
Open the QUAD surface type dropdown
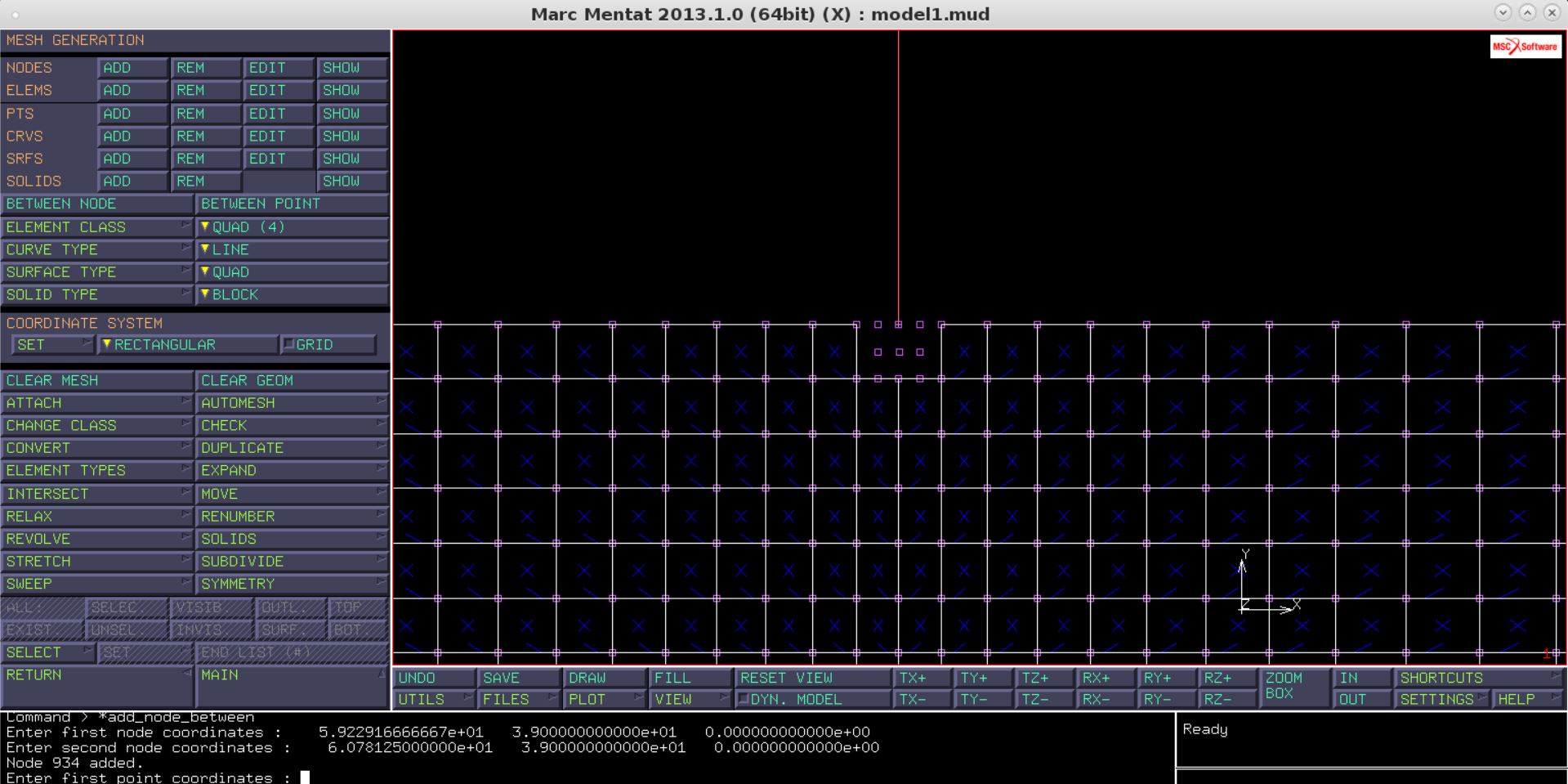pyautogui.click(x=292, y=272)
